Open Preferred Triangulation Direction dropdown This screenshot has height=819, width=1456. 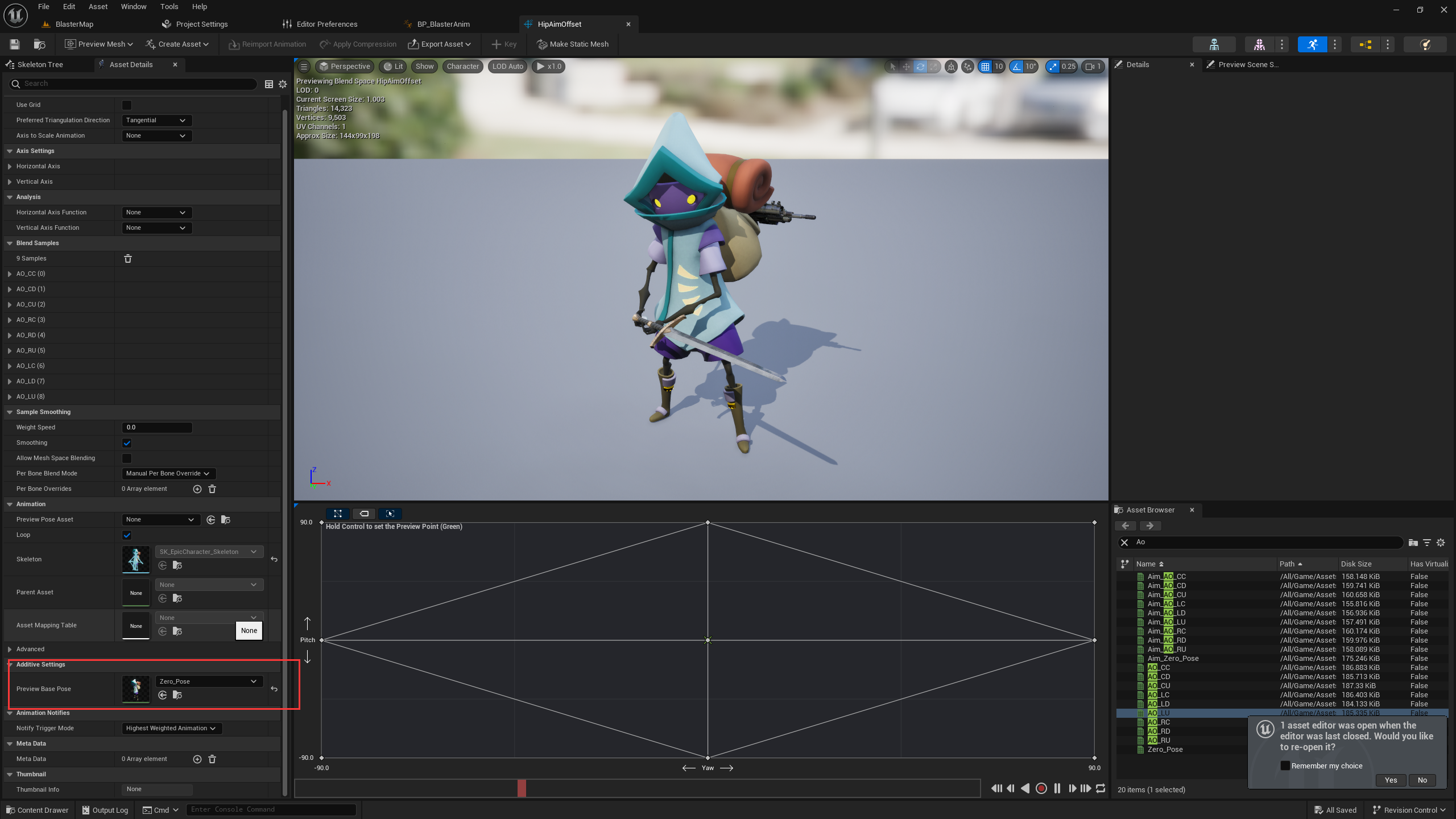click(156, 121)
